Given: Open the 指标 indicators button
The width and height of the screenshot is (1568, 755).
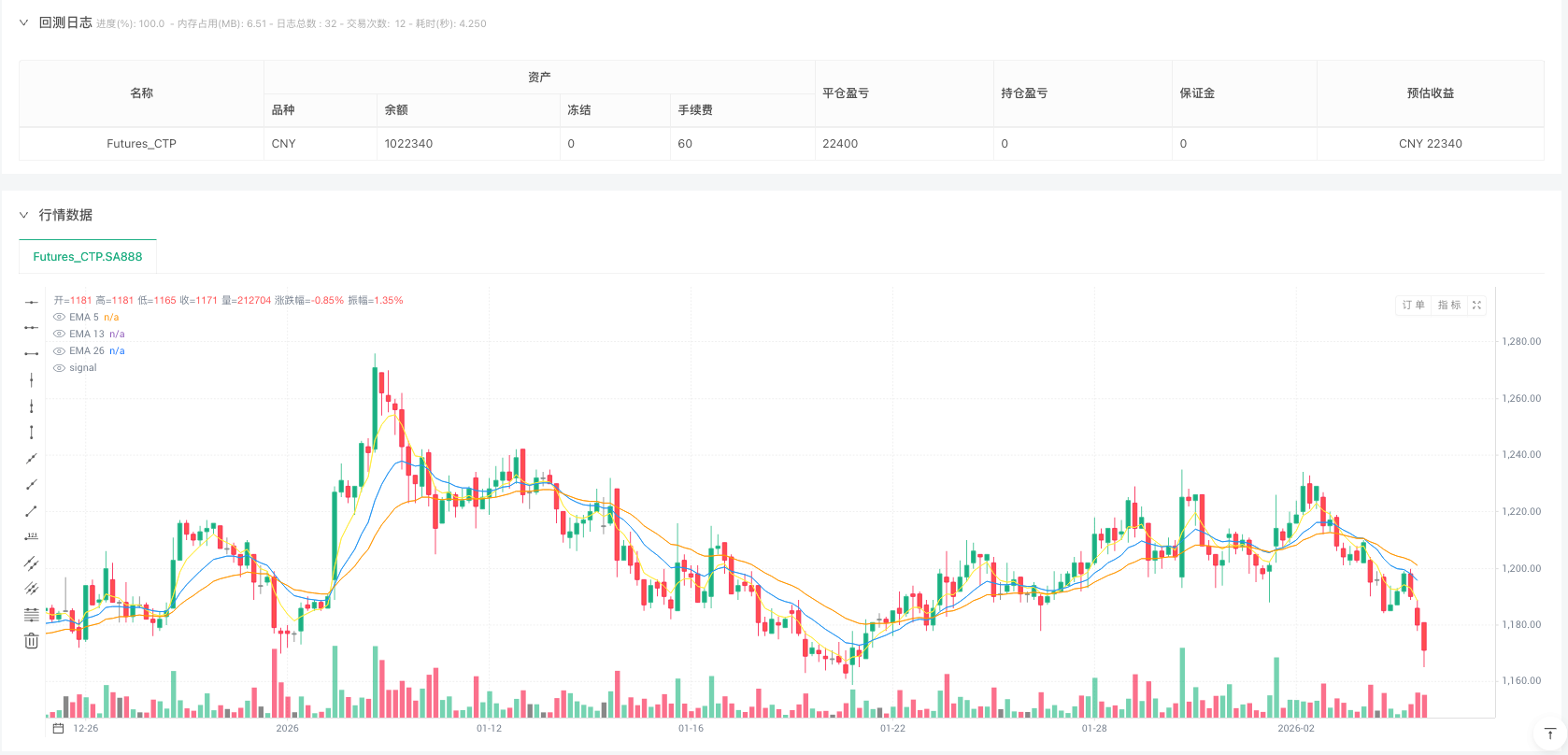Looking at the screenshot, I should click(x=1448, y=306).
